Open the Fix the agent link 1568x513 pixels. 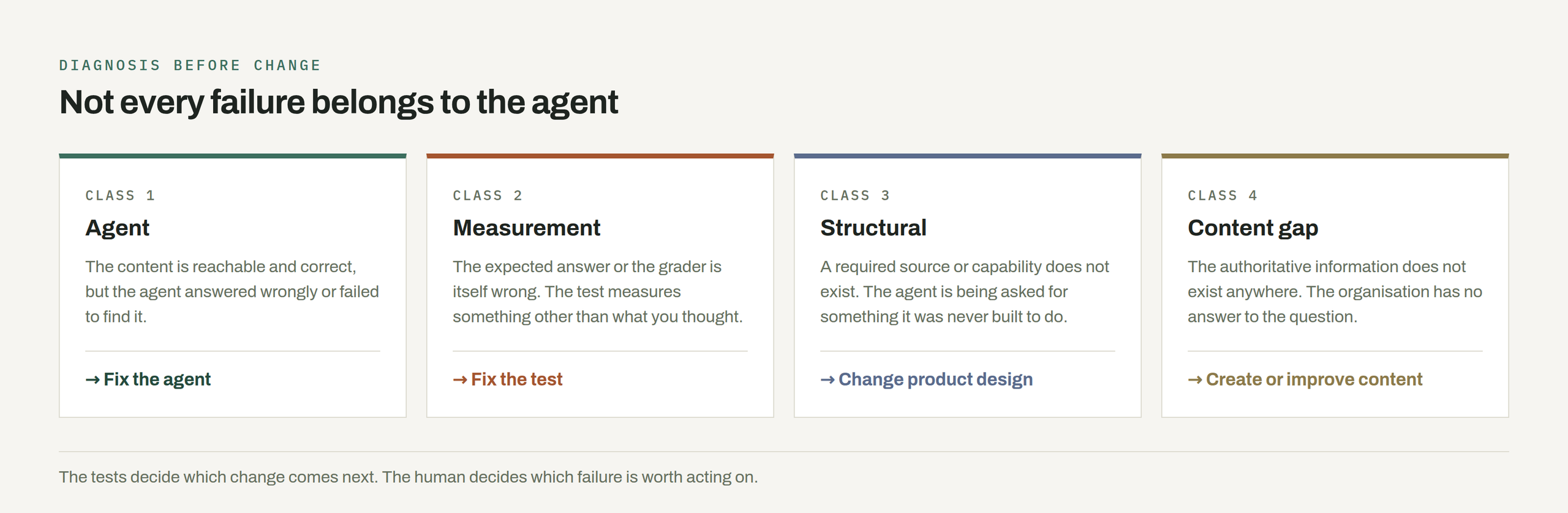pos(148,379)
